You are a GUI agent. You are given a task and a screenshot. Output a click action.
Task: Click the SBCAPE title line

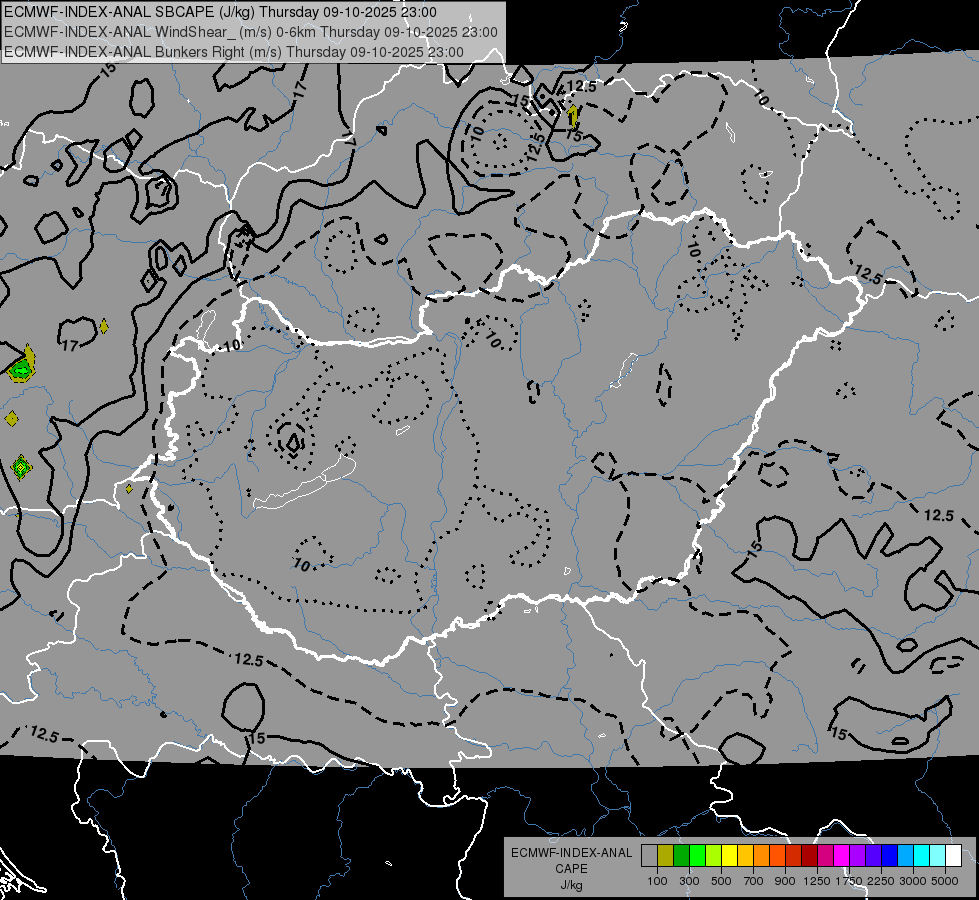pos(220,12)
